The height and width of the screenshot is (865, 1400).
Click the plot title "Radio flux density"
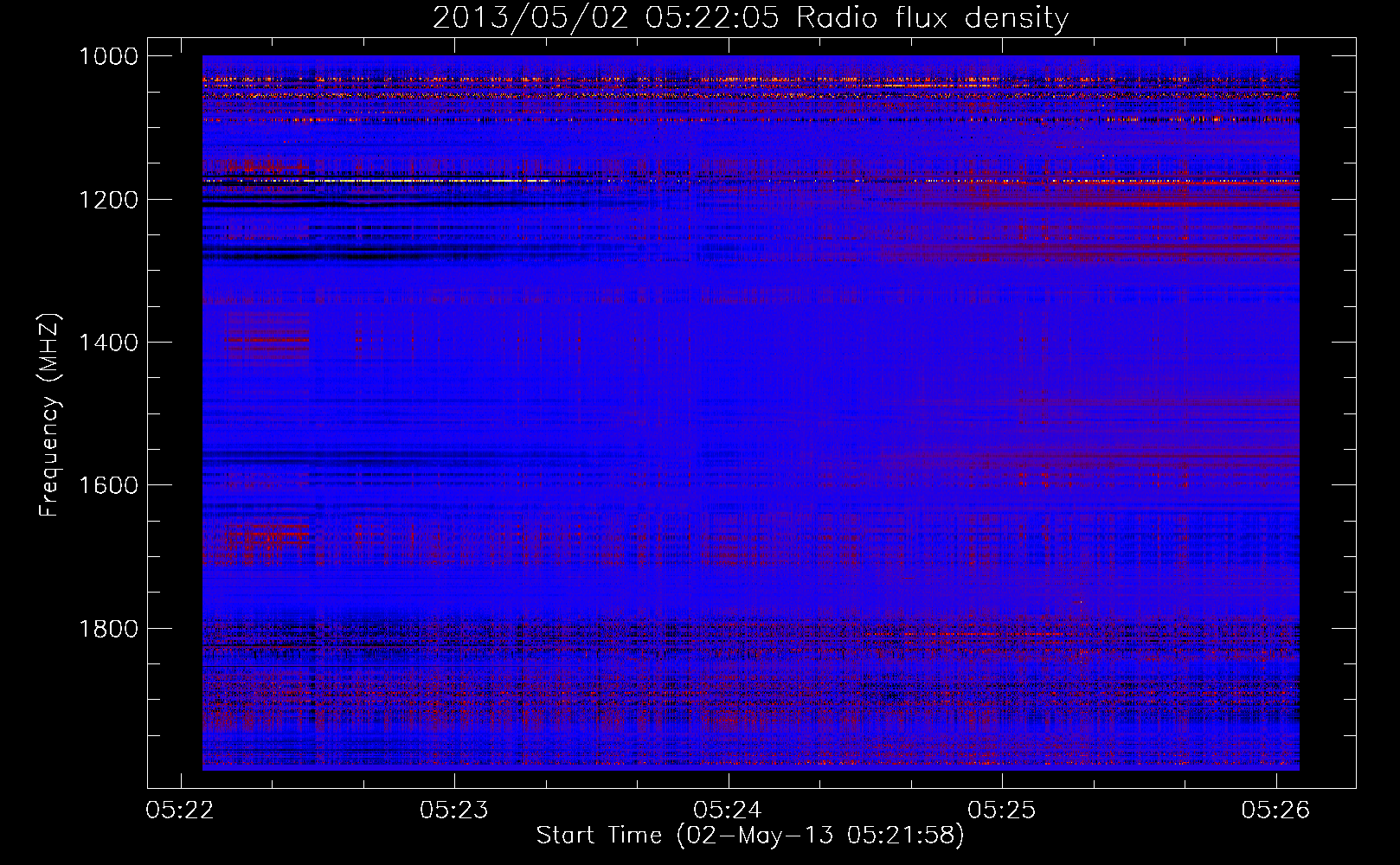click(x=932, y=17)
